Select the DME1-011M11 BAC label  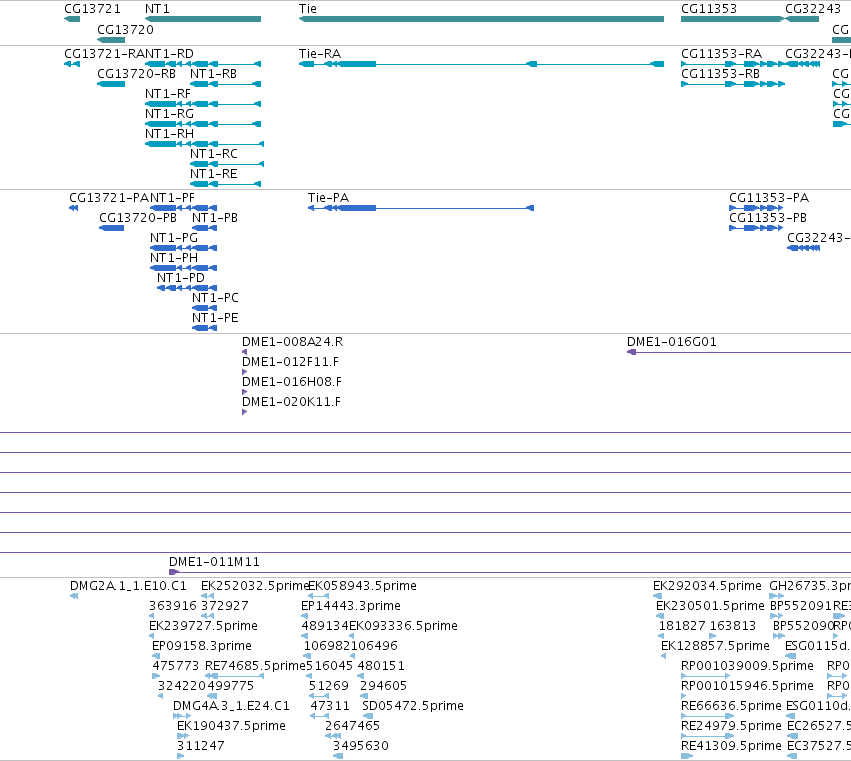(214, 562)
